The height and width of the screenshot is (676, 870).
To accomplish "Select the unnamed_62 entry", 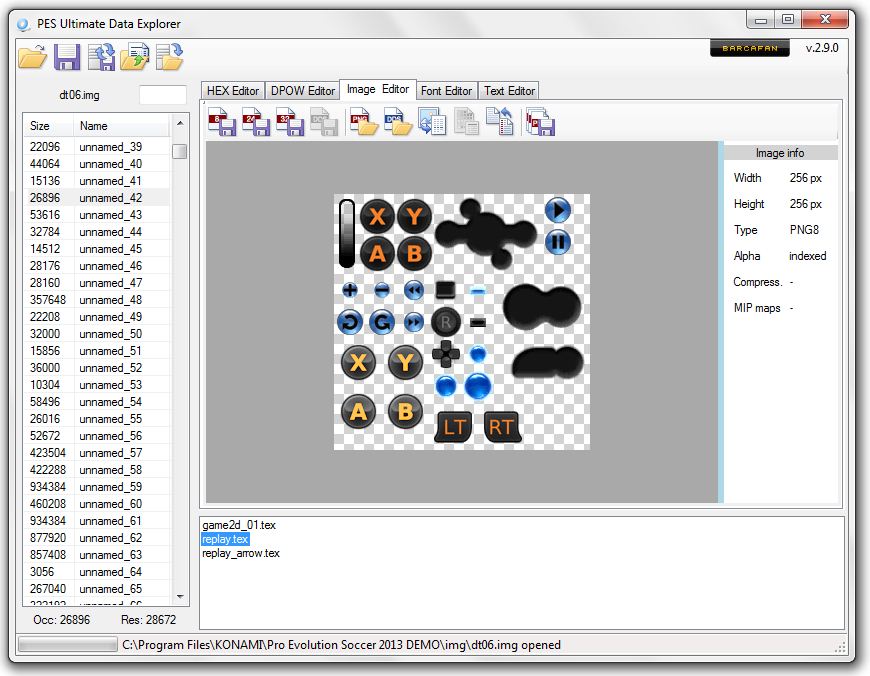I will click(97, 538).
